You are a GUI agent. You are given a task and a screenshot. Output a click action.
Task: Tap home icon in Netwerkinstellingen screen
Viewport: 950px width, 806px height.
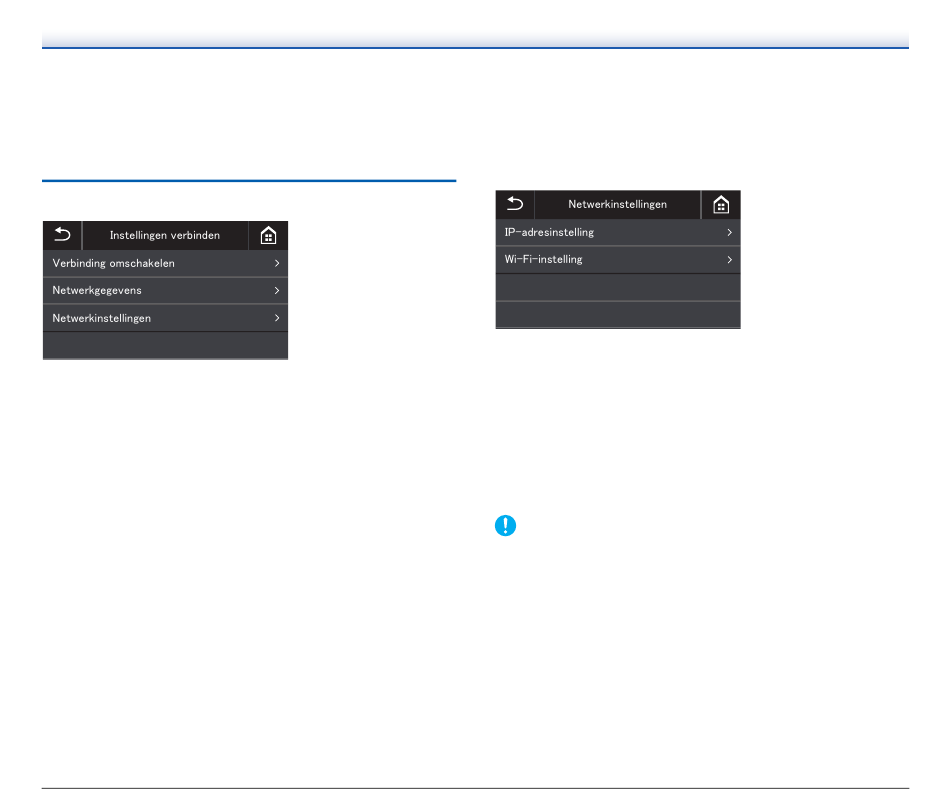pos(721,204)
